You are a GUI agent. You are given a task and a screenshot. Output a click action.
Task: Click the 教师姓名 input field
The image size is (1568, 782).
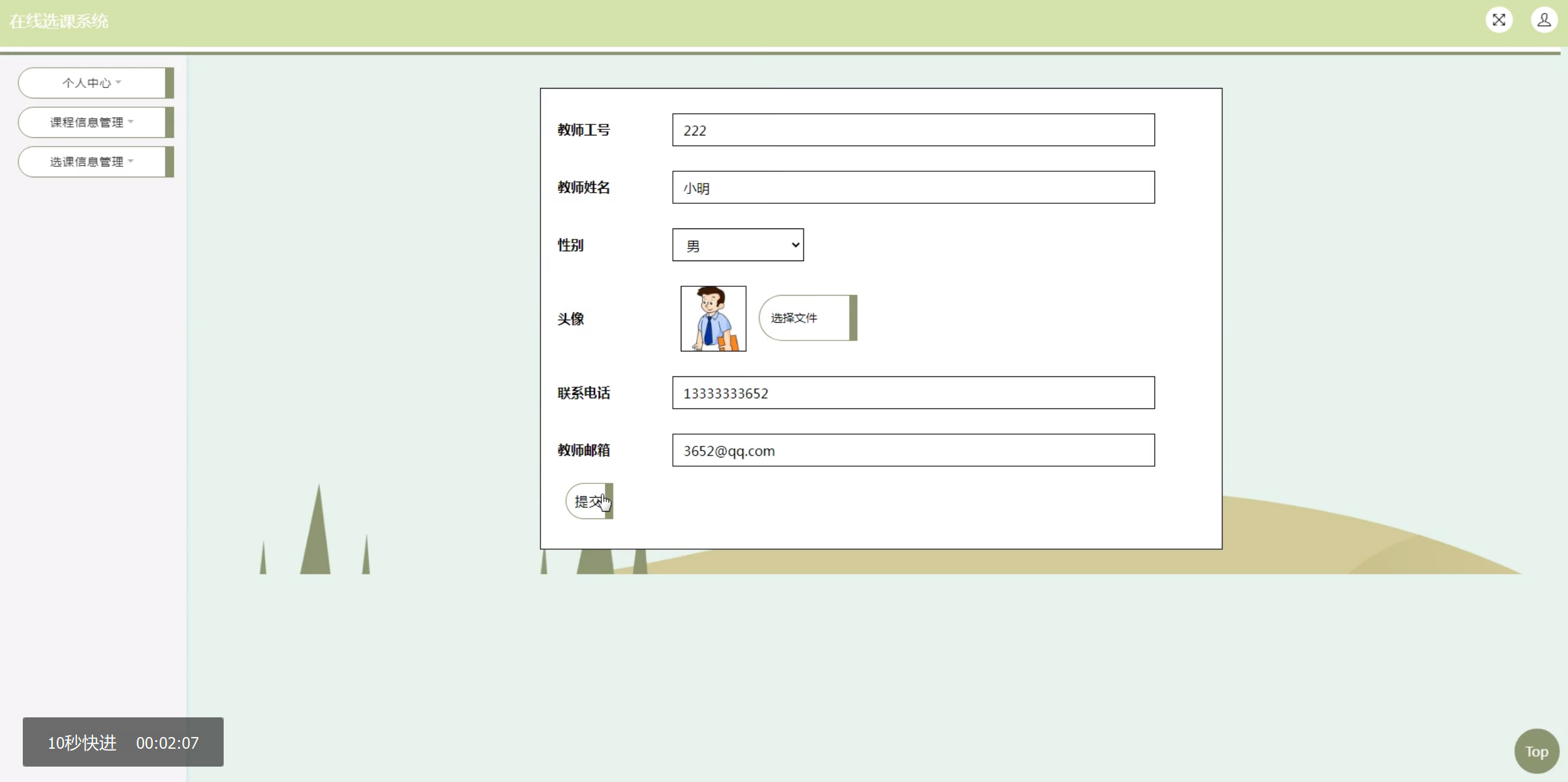913,188
